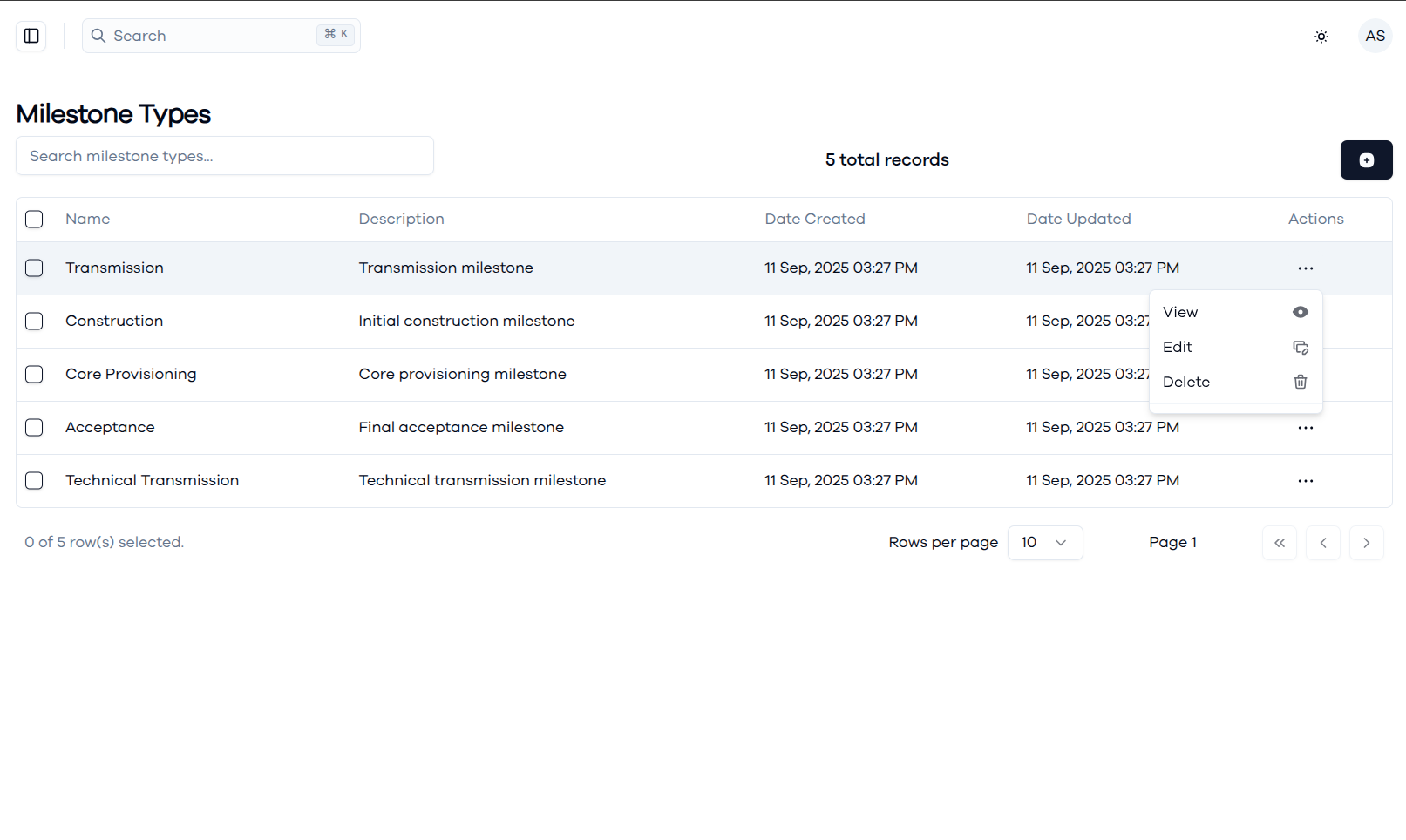
Task: Check the Technical Transmission row checkbox
Action: (34, 481)
